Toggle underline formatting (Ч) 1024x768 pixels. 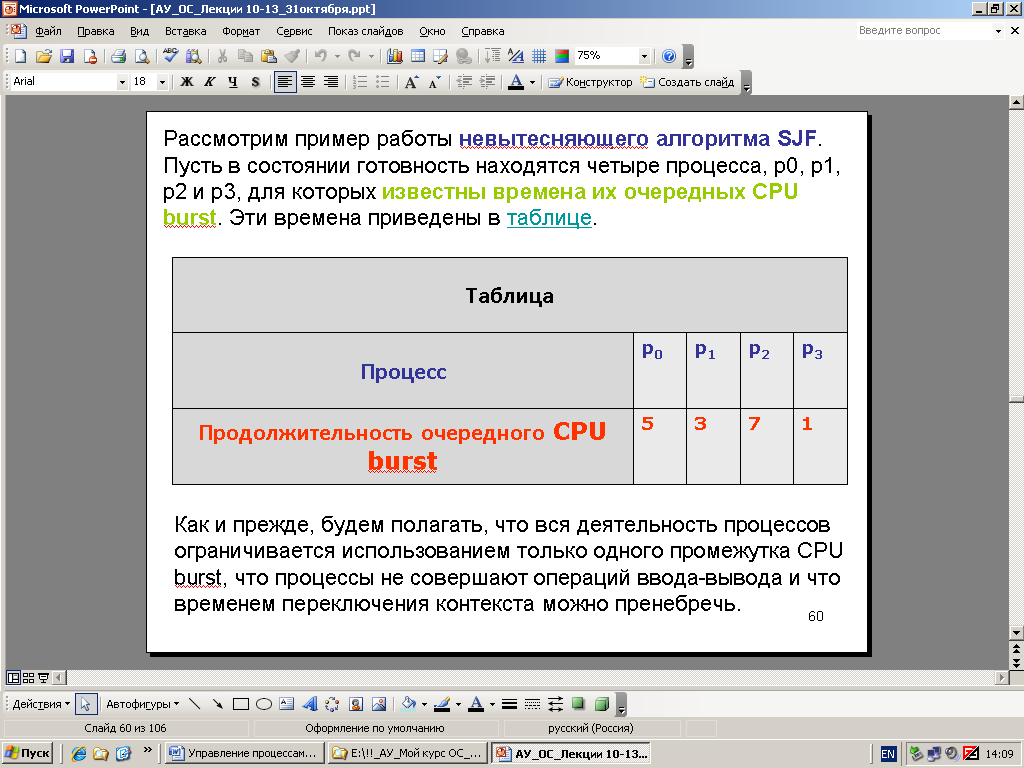[x=232, y=82]
